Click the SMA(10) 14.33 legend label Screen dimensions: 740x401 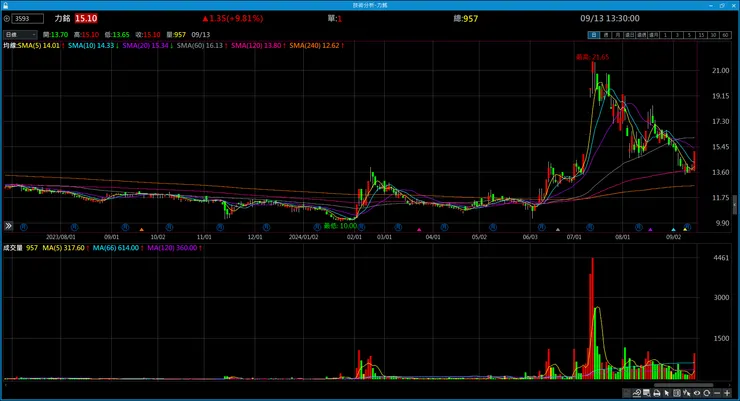pyautogui.click(x=91, y=46)
